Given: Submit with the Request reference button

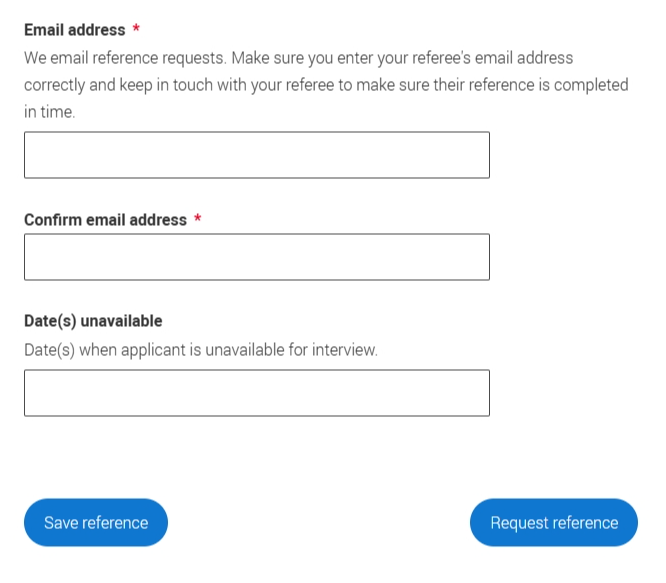Looking at the screenshot, I should tap(553, 522).
